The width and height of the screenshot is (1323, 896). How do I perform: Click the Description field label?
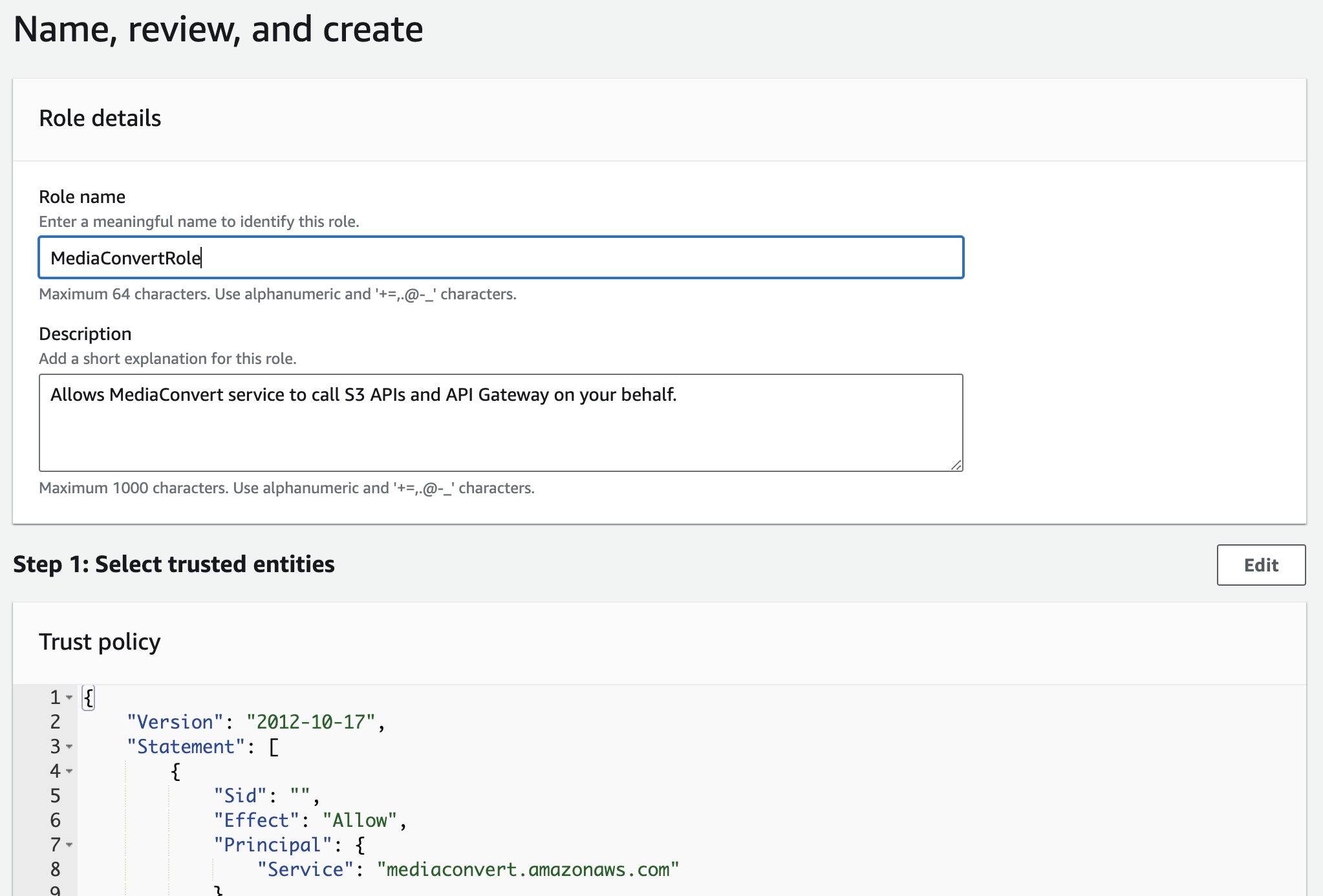click(x=85, y=334)
